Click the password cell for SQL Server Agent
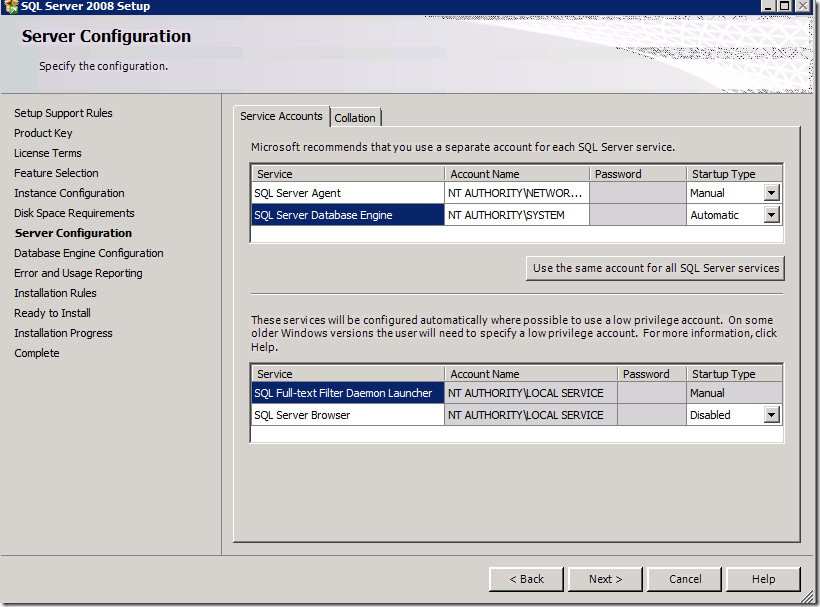Screen dimensions: 820x607 (x=638, y=193)
